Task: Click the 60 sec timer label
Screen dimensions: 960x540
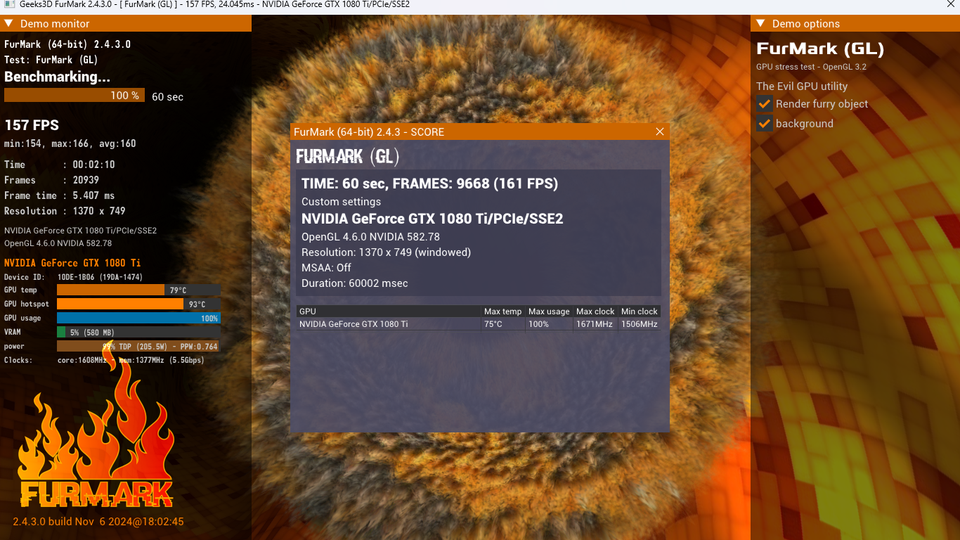Action: point(167,97)
